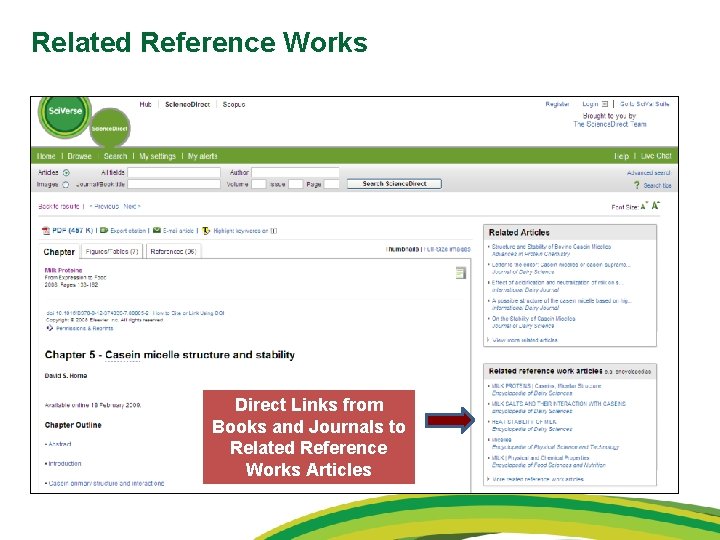Click the E-mail article envelope icon
Screen dimensions: 720x540
(157, 230)
